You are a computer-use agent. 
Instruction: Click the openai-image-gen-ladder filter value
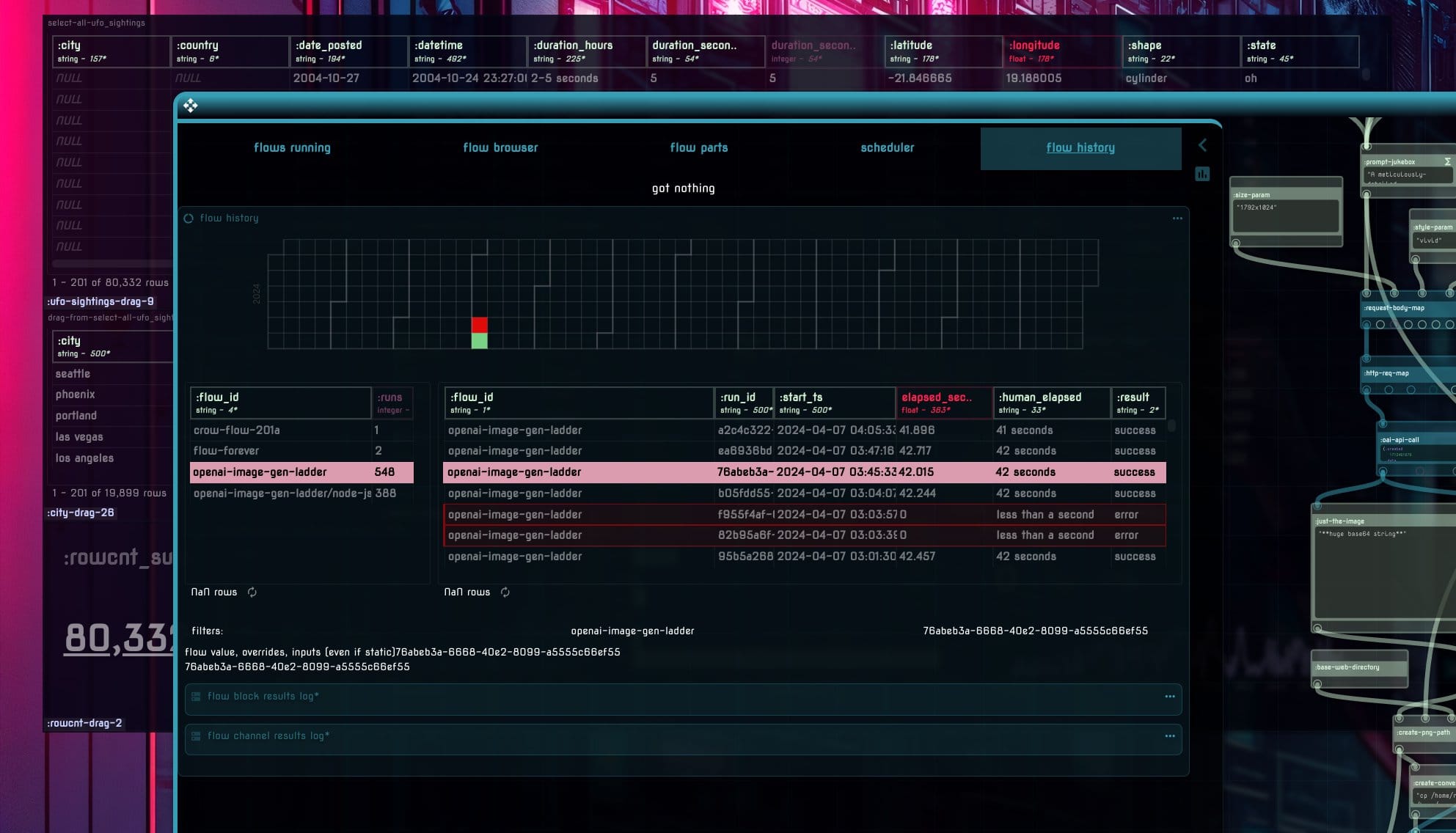click(632, 631)
